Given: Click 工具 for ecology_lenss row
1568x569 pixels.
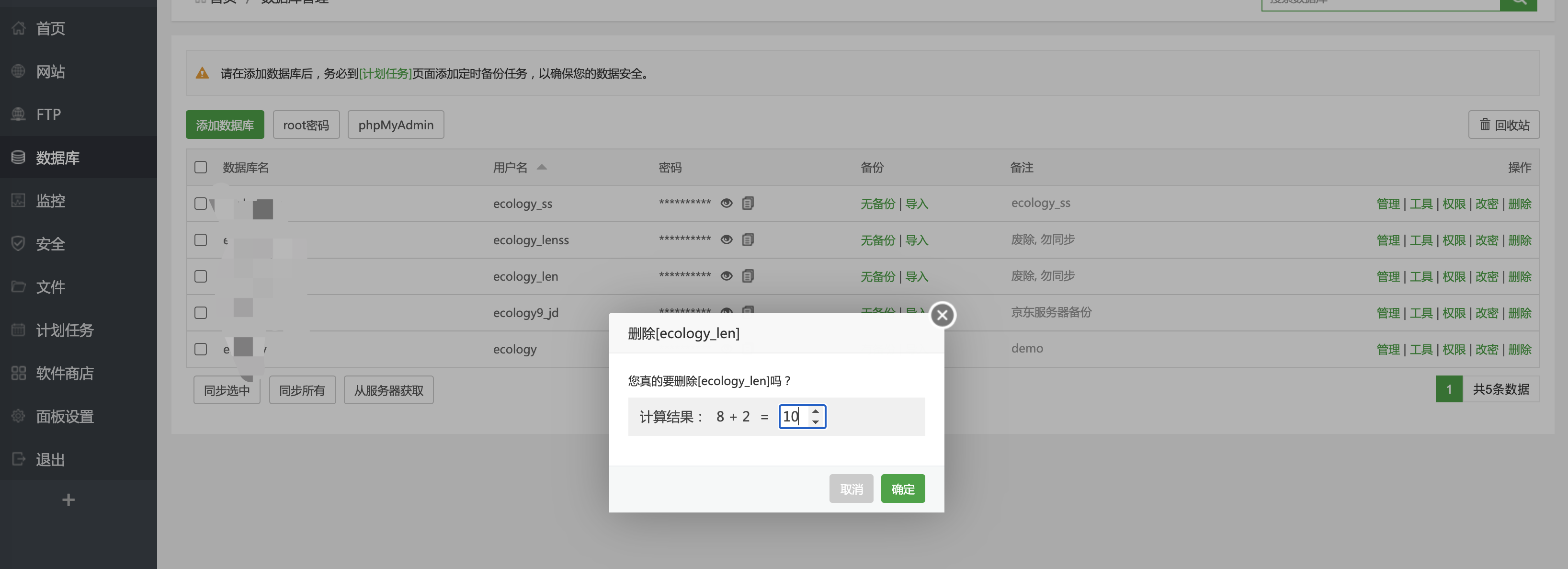Looking at the screenshot, I should (x=1420, y=240).
